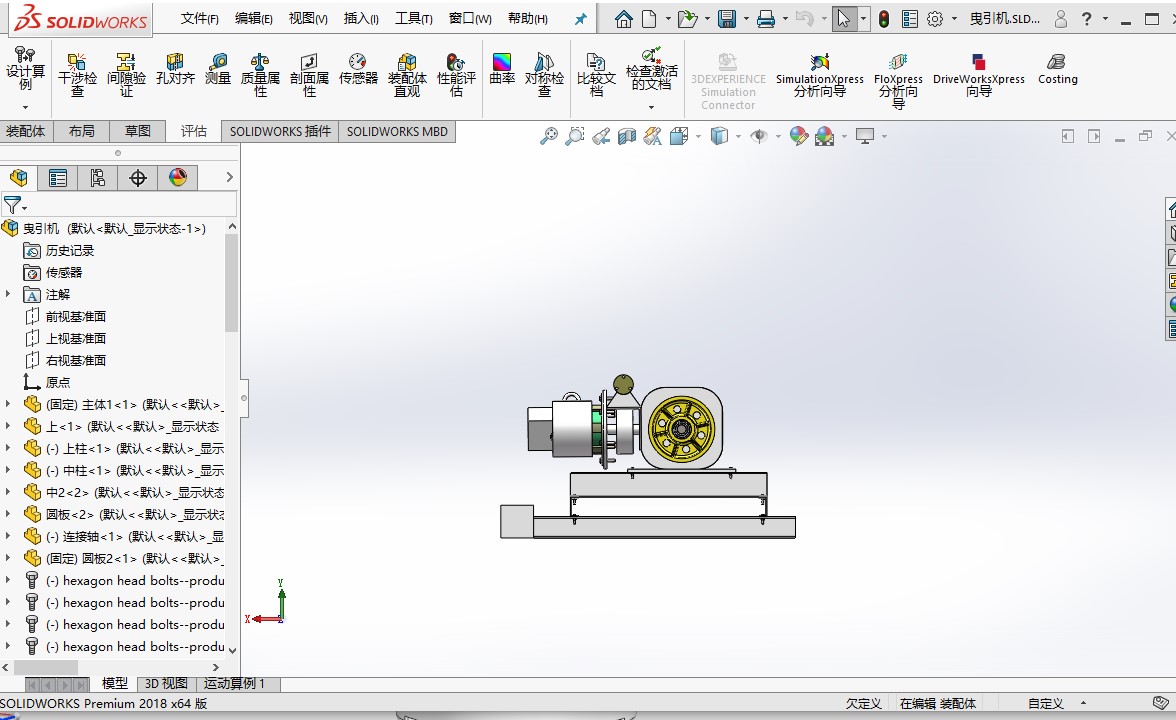Viewport: 1176px width, 720px height.
Task: Switch to the 3D 视图 bottom tab
Action: (166, 683)
